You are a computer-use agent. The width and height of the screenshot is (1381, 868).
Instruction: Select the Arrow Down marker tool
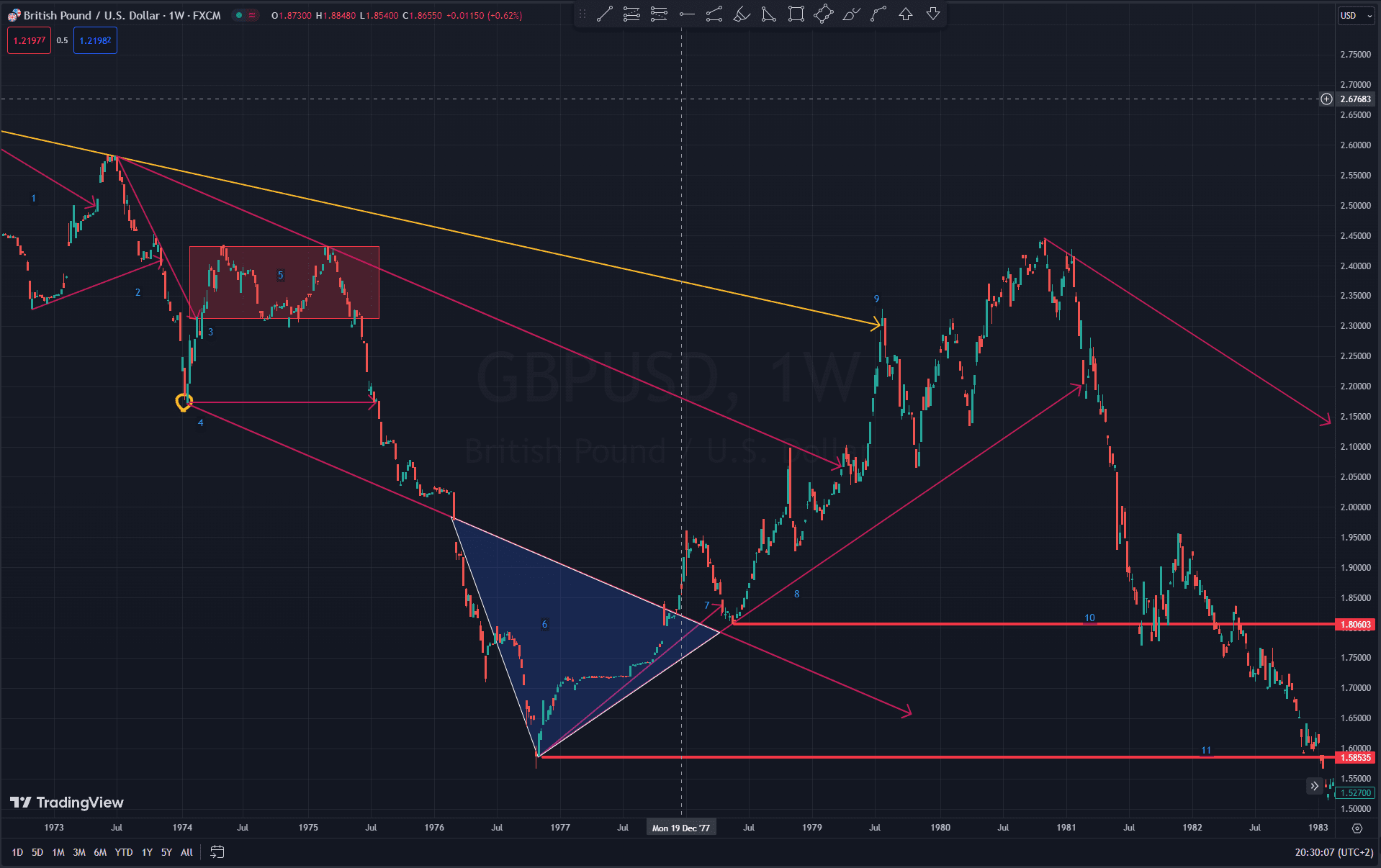pyautogui.click(x=933, y=14)
